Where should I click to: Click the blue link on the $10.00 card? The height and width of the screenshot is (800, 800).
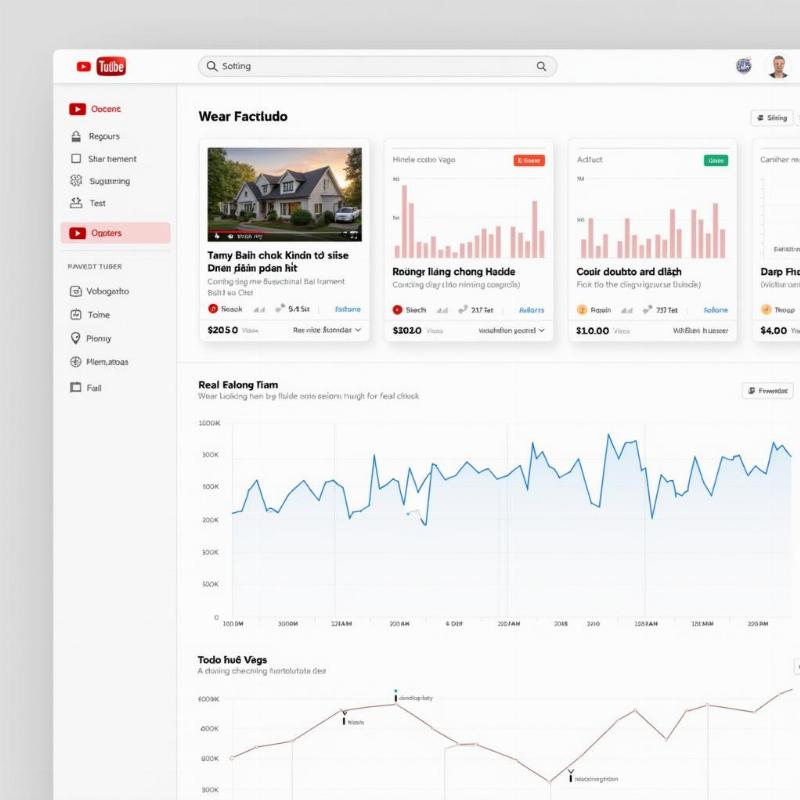[716, 310]
